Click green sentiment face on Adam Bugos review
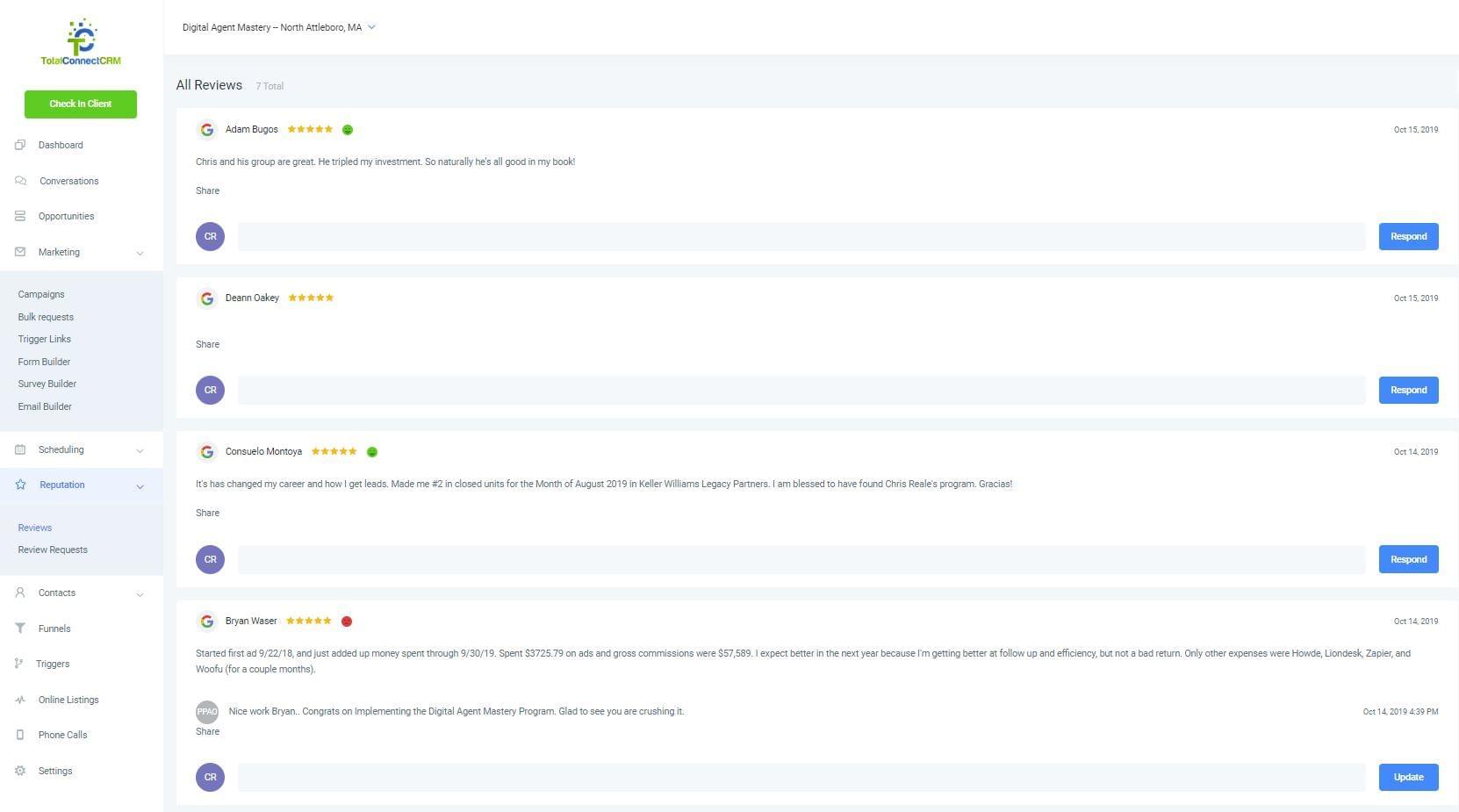Image resolution: width=1459 pixels, height=812 pixels. tap(348, 130)
